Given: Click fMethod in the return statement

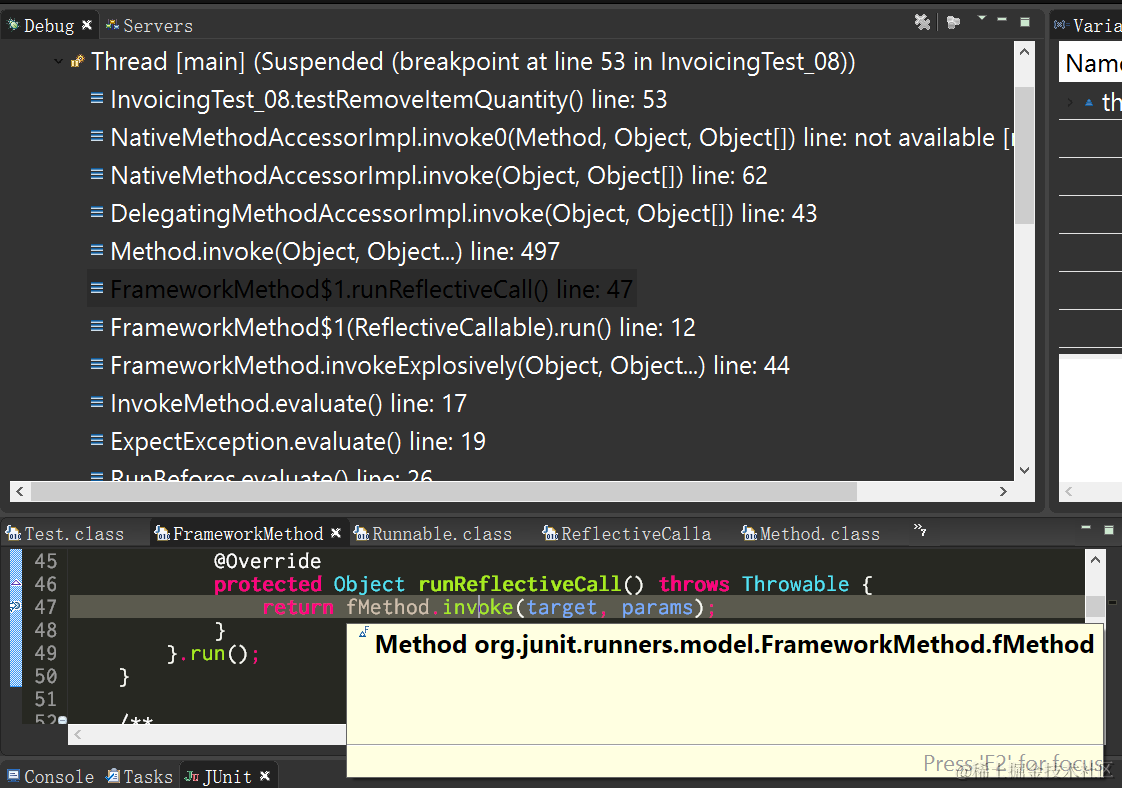Looking at the screenshot, I should (x=387, y=607).
